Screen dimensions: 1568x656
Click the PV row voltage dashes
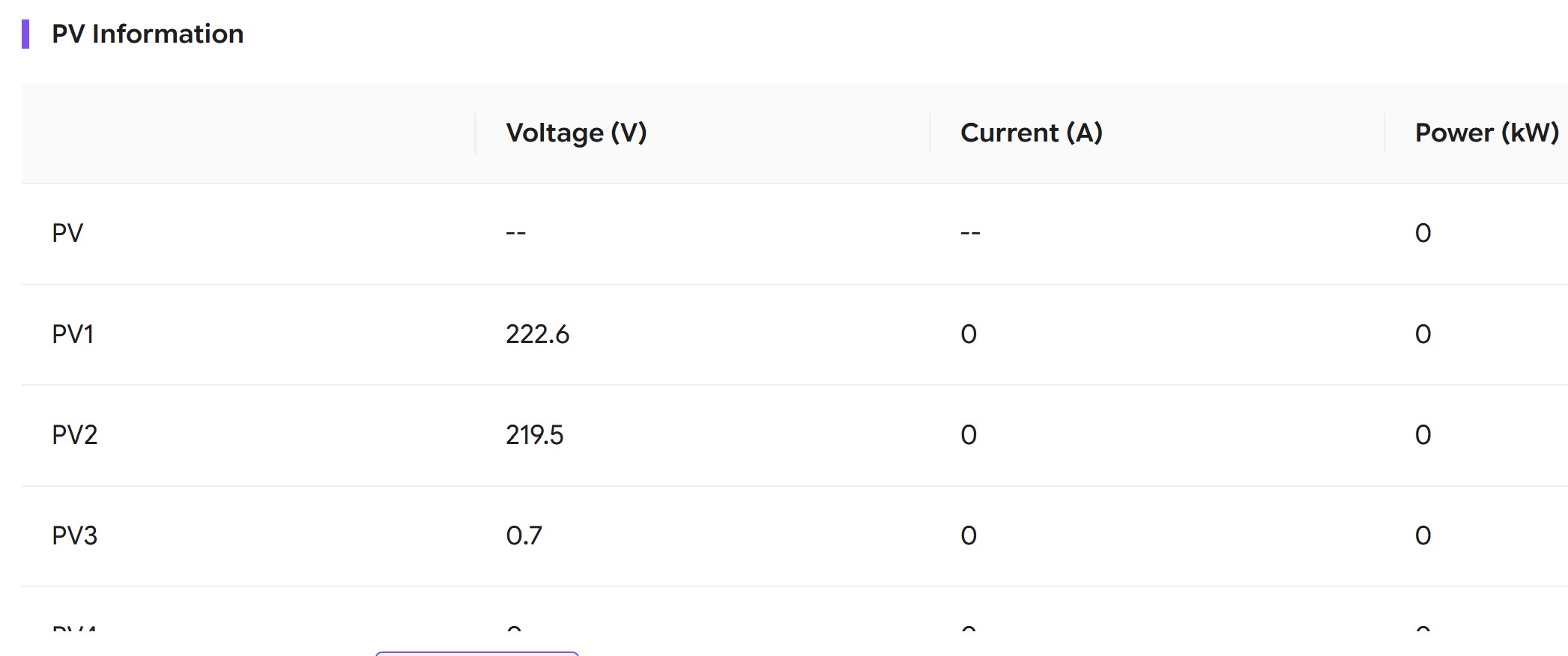tap(515, 233)
